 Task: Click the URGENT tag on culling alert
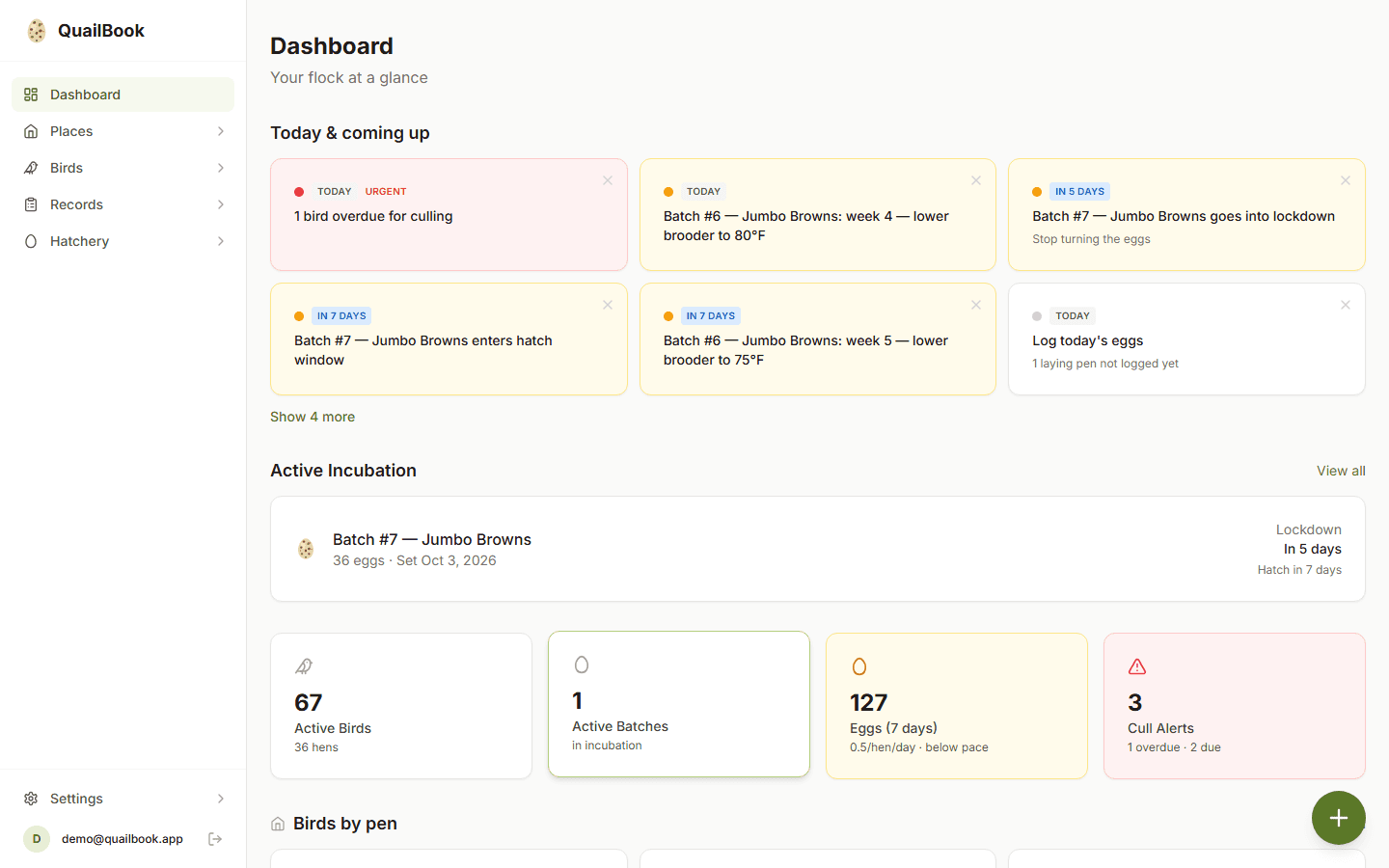coord(386,192)
